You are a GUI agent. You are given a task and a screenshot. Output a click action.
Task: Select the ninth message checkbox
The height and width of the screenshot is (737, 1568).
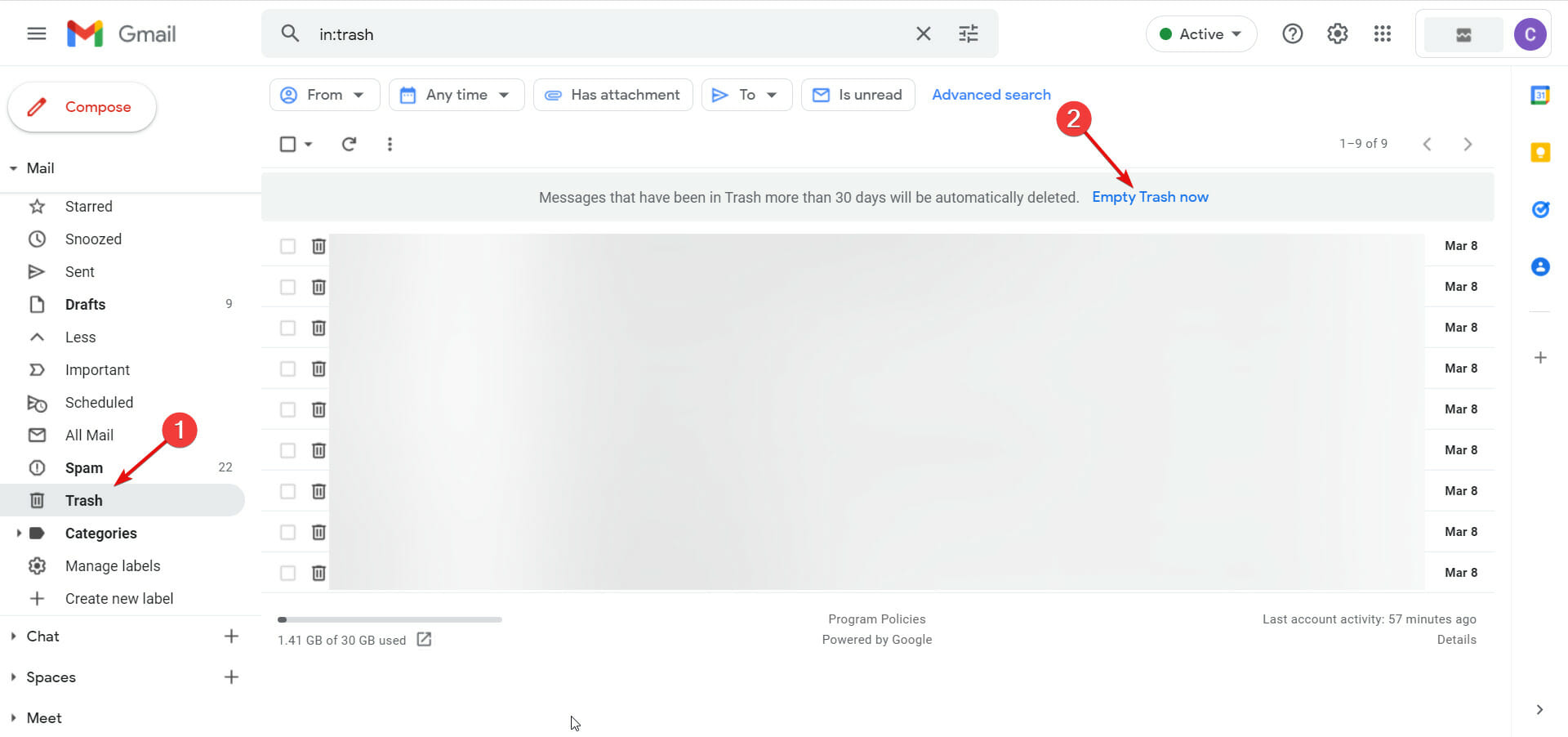(x=287, y=573)
